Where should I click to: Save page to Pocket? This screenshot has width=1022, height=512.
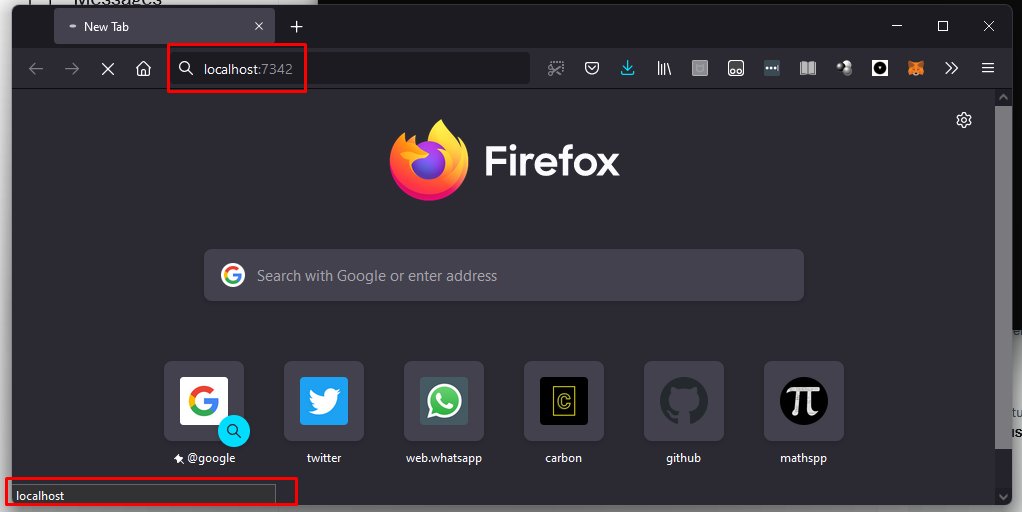pos(592,68)
